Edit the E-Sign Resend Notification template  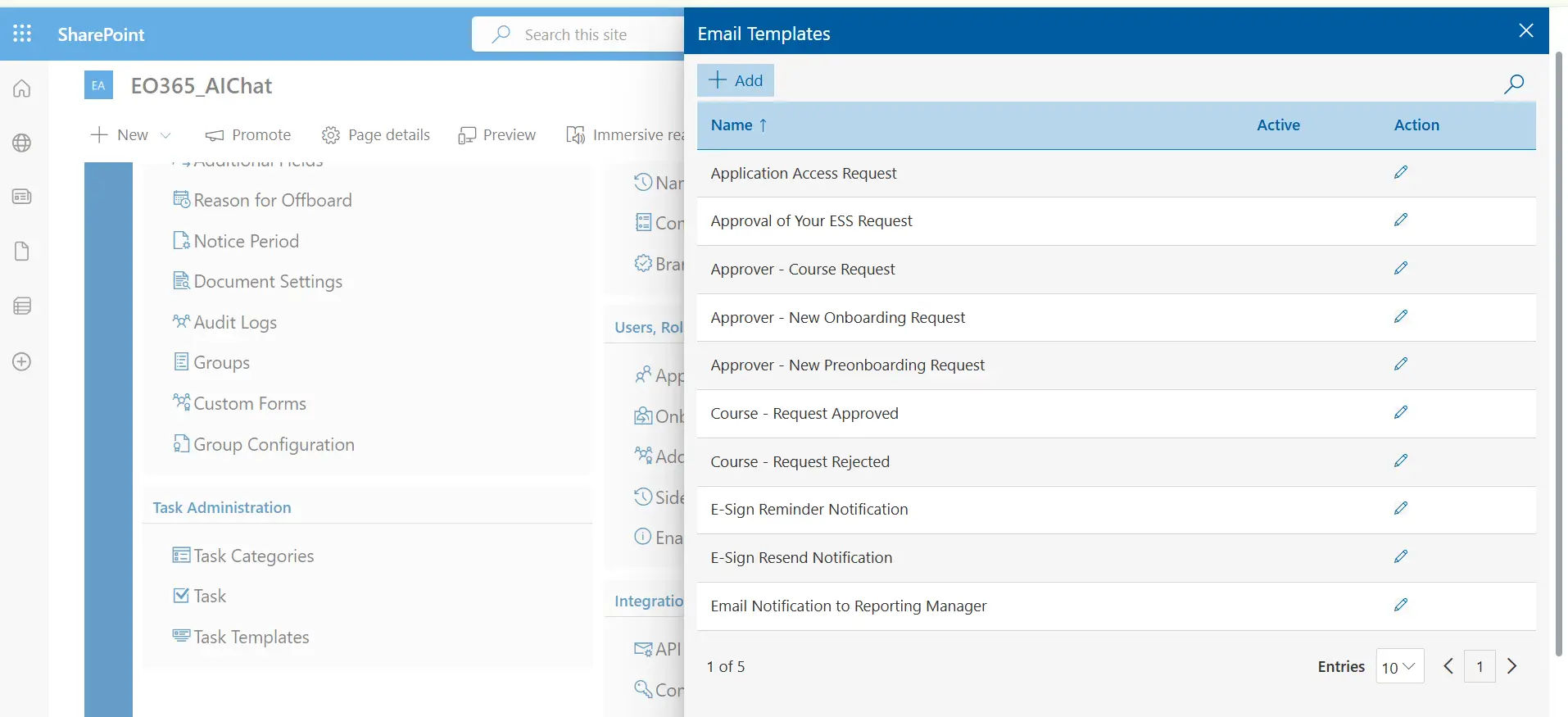click(1401, 556)
